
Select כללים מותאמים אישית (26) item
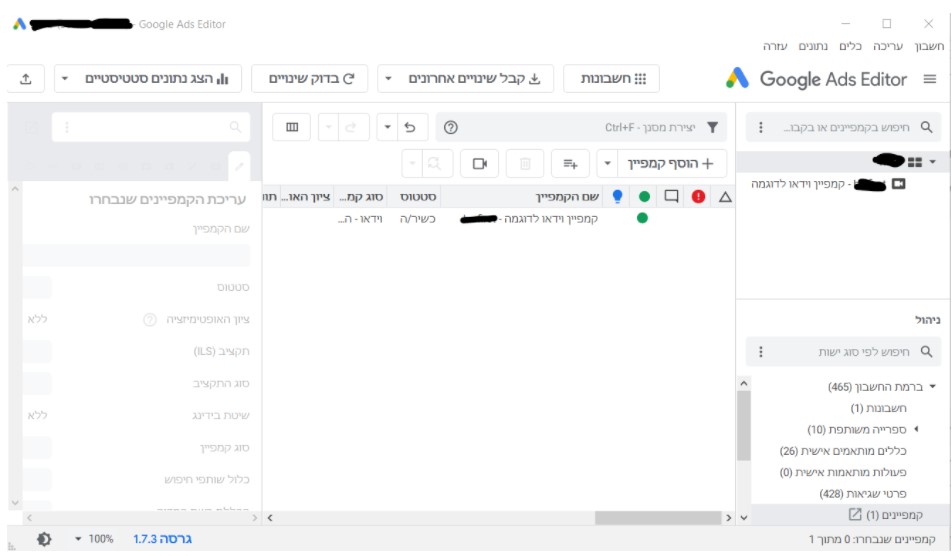tap(843, 451)
